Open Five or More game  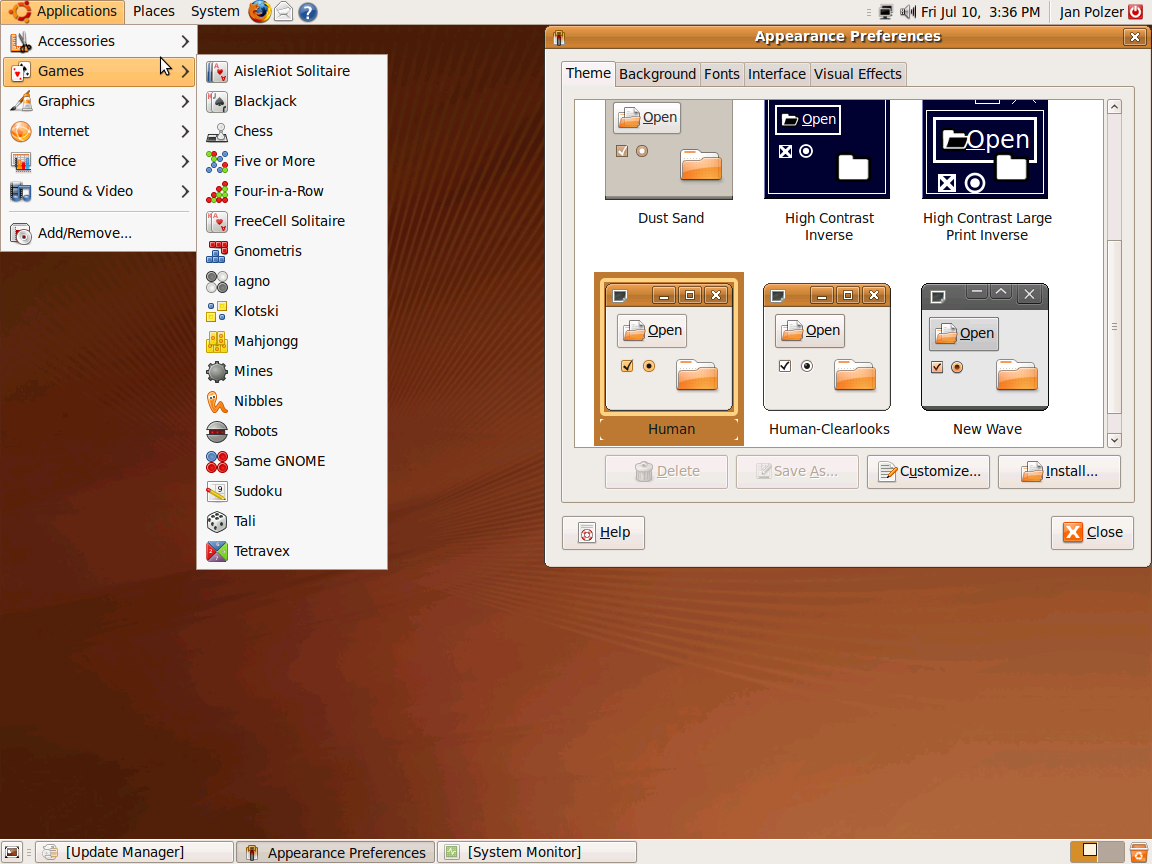(x=292, y=162)
